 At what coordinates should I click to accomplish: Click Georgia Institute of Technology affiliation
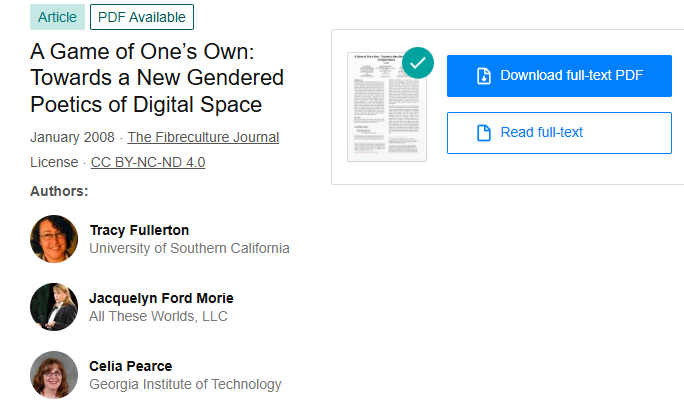point(185,384)
